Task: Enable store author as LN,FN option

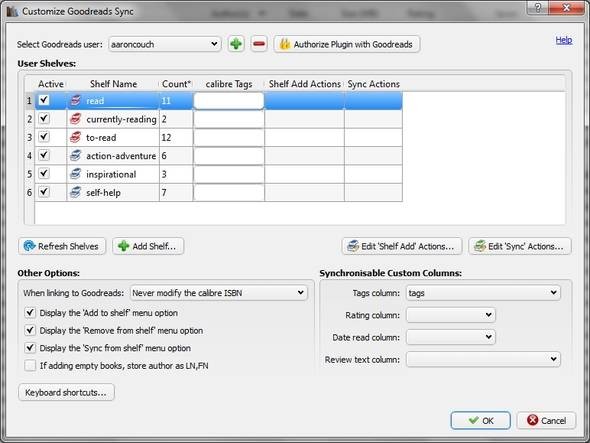Action: coord(30,365)
